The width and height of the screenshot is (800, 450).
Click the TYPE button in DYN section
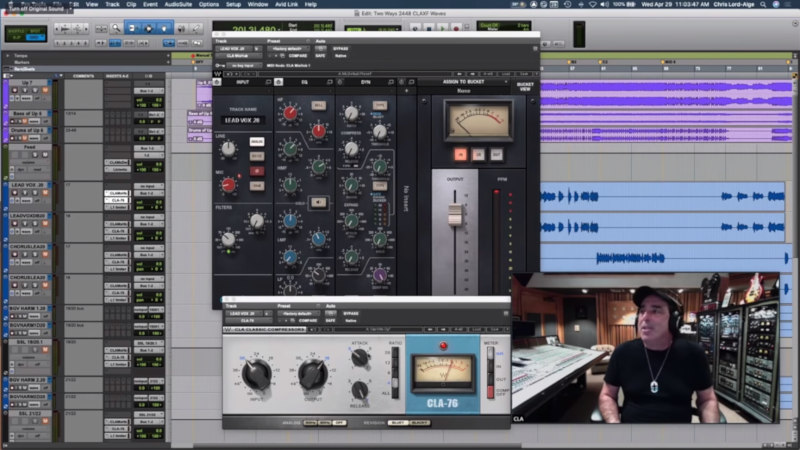(x=380, y=106)
